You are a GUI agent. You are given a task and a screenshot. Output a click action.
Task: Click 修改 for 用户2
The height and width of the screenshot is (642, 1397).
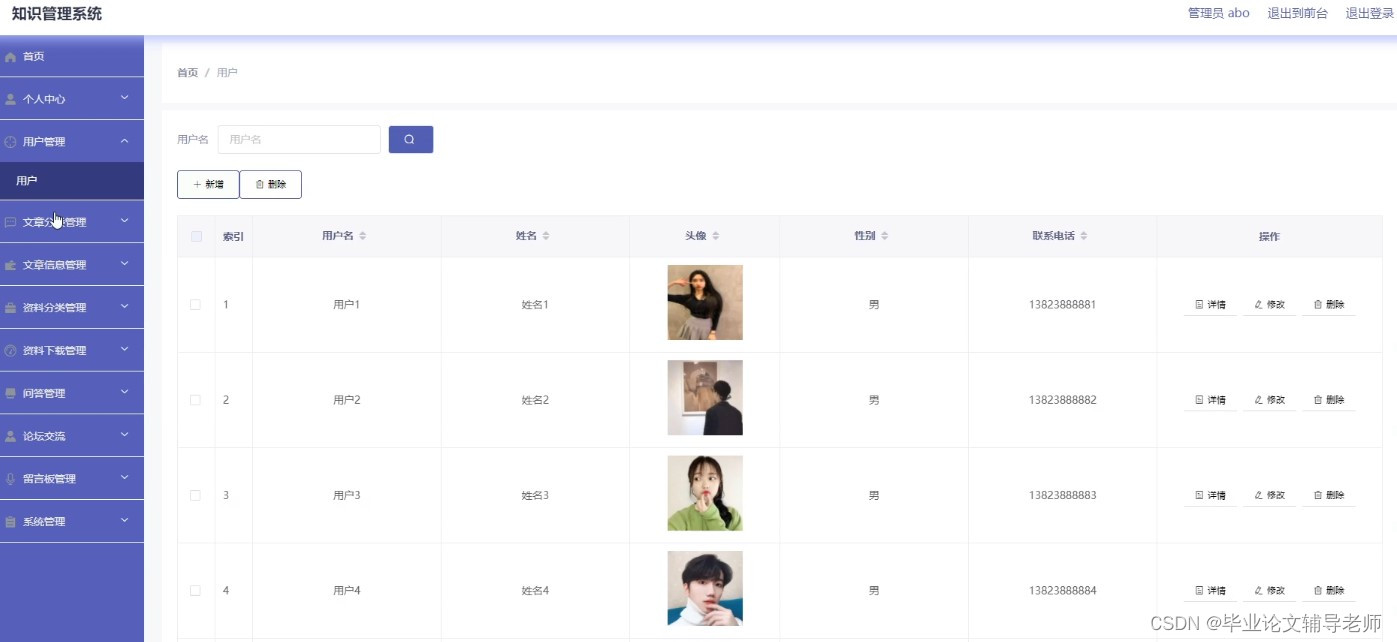pos(1269,400)
